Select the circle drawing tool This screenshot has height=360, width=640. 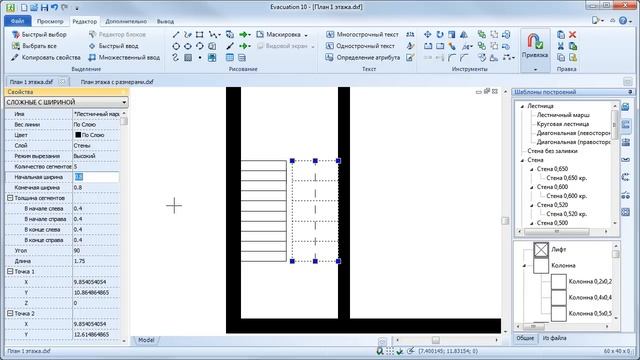click(176, 46)
